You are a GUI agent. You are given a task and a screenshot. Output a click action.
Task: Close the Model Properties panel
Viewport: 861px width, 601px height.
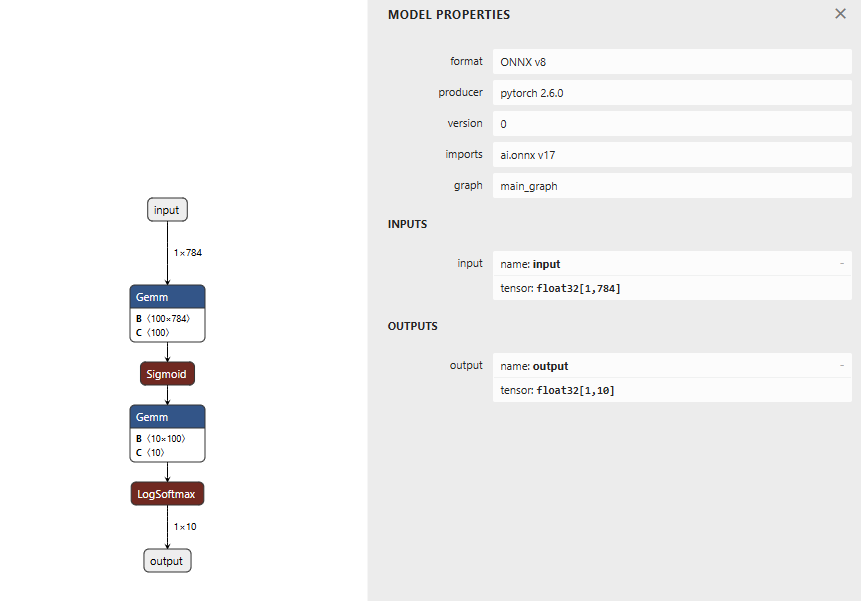[840, 14]
